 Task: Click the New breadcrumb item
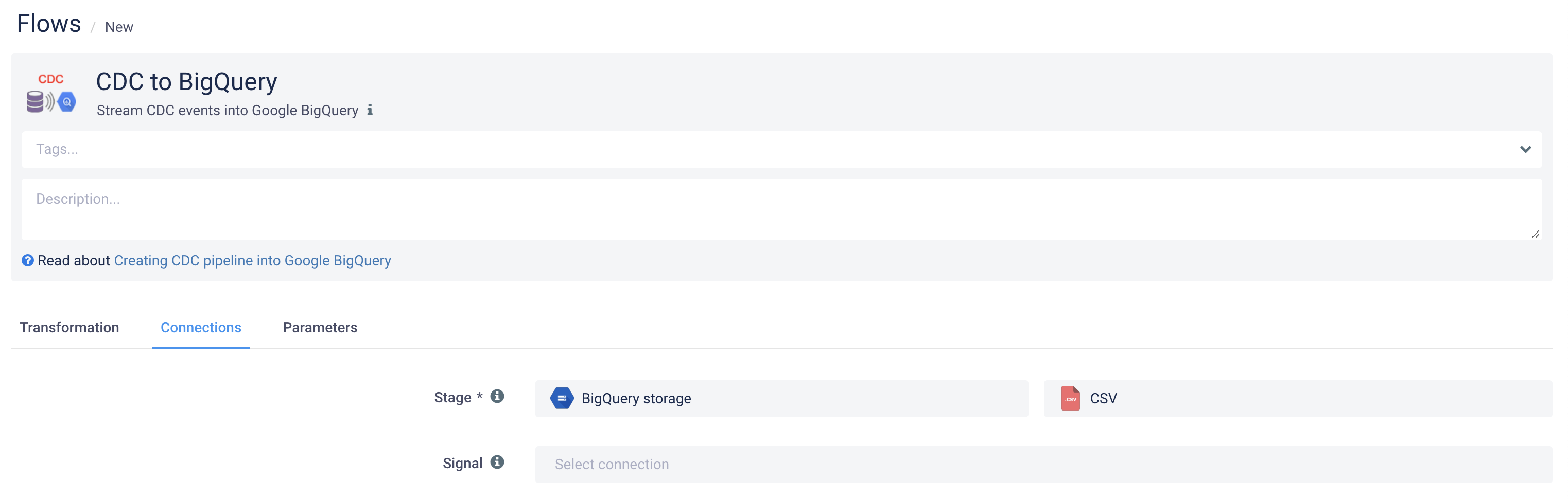pos(119,27)
